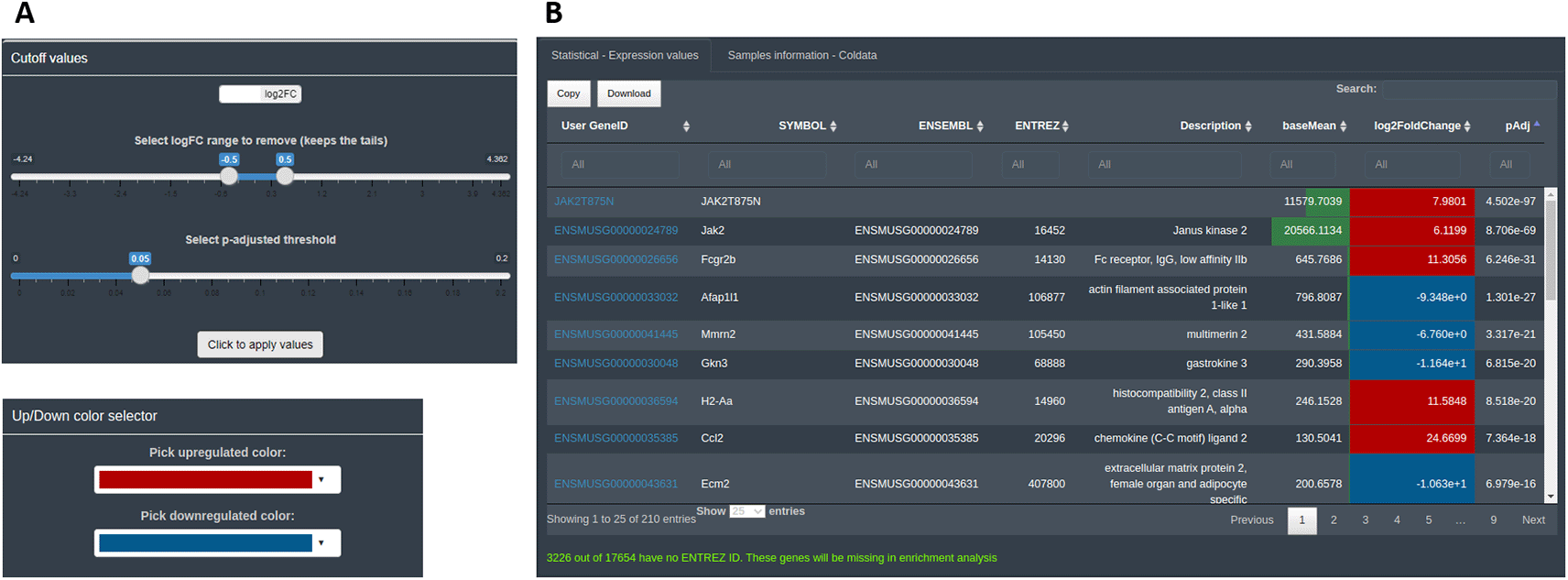Click sort arrows next to ENSEMBL header
This screenshot has width=1568, height=580.
pos(979,126)
